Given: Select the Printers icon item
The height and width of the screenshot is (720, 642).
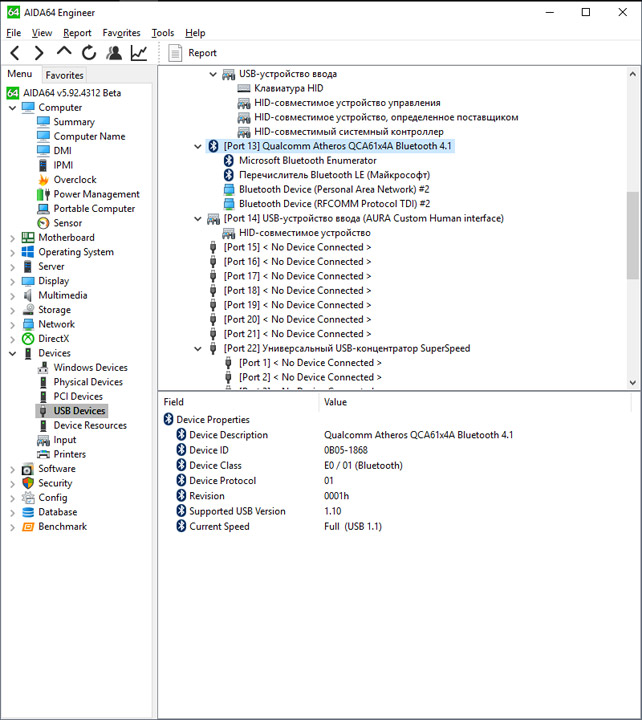Looking at the screenshot, I should pyautogui.click(x=43, y=454).
